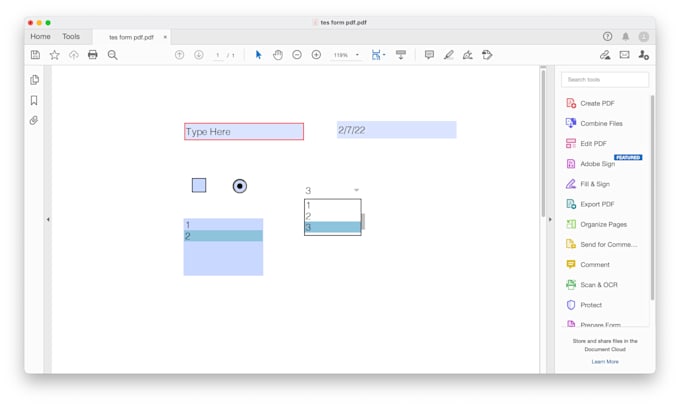Zoom out with minus icon
Viewport: 680px width, 406px height.
tap(297, 55)
